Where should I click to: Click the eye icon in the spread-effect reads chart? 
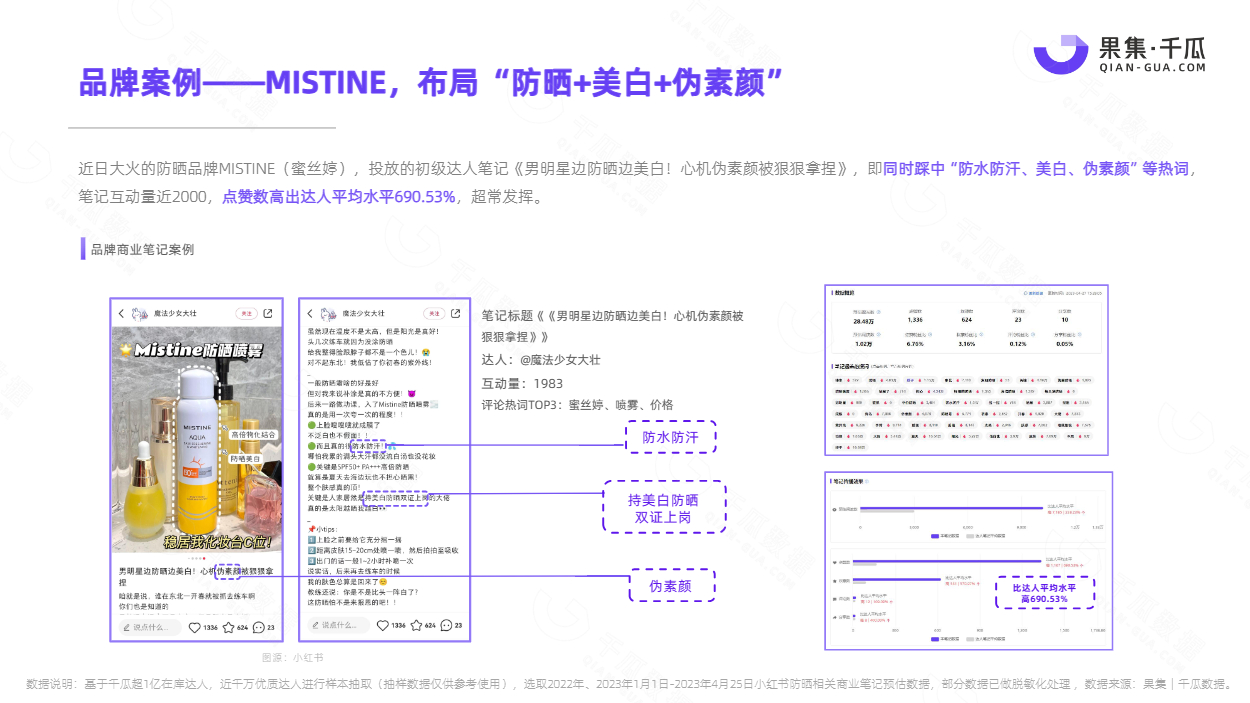pyautogui.click(x=834, y=509)
